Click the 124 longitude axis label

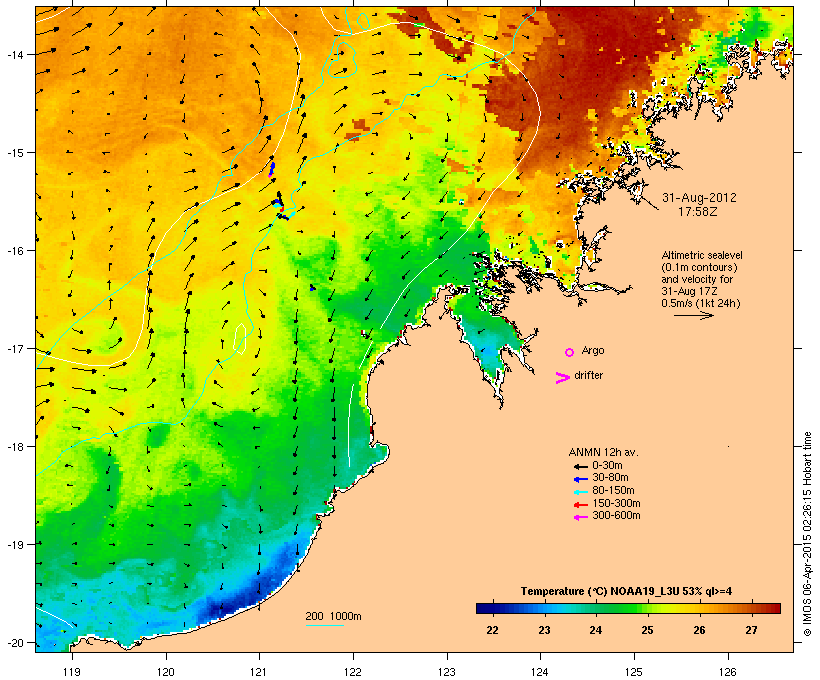[x=540, y=672]
